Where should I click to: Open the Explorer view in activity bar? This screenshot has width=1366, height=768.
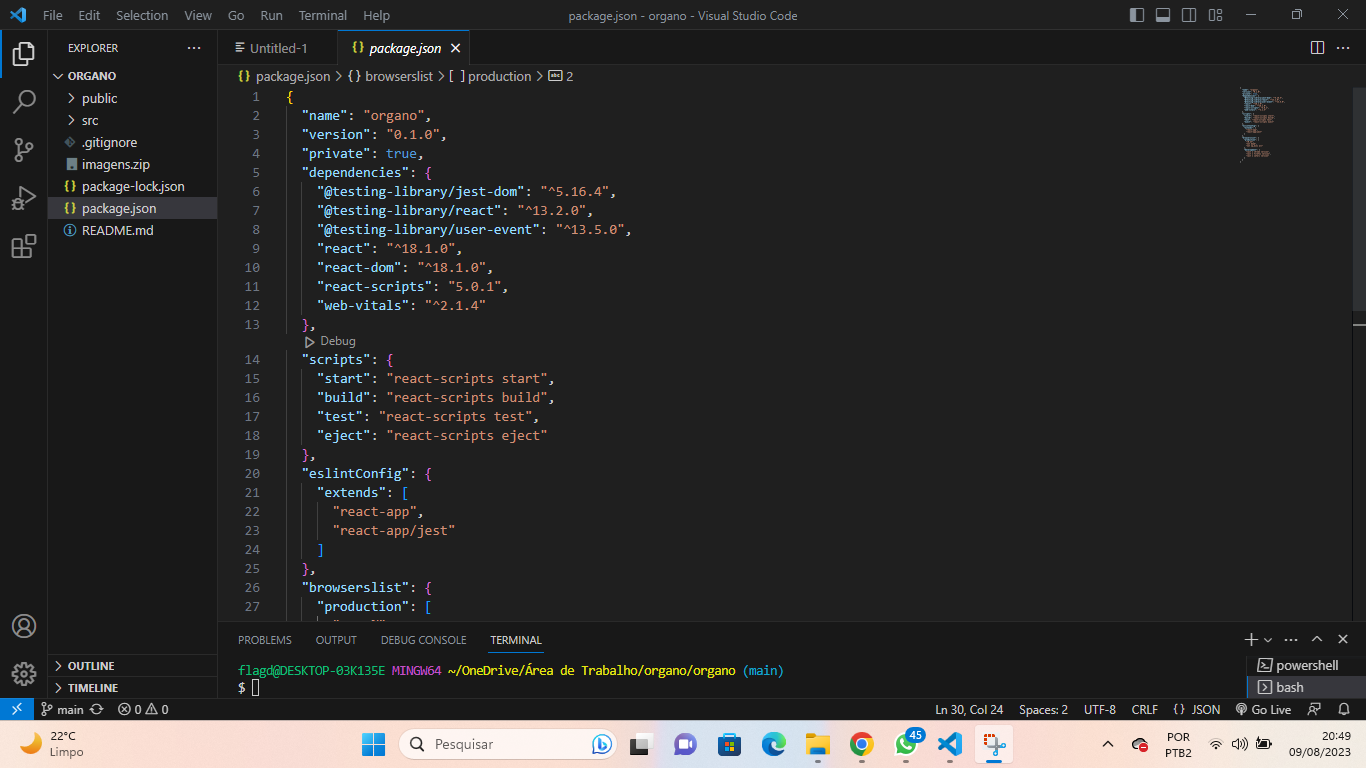[x=24, y=54]
